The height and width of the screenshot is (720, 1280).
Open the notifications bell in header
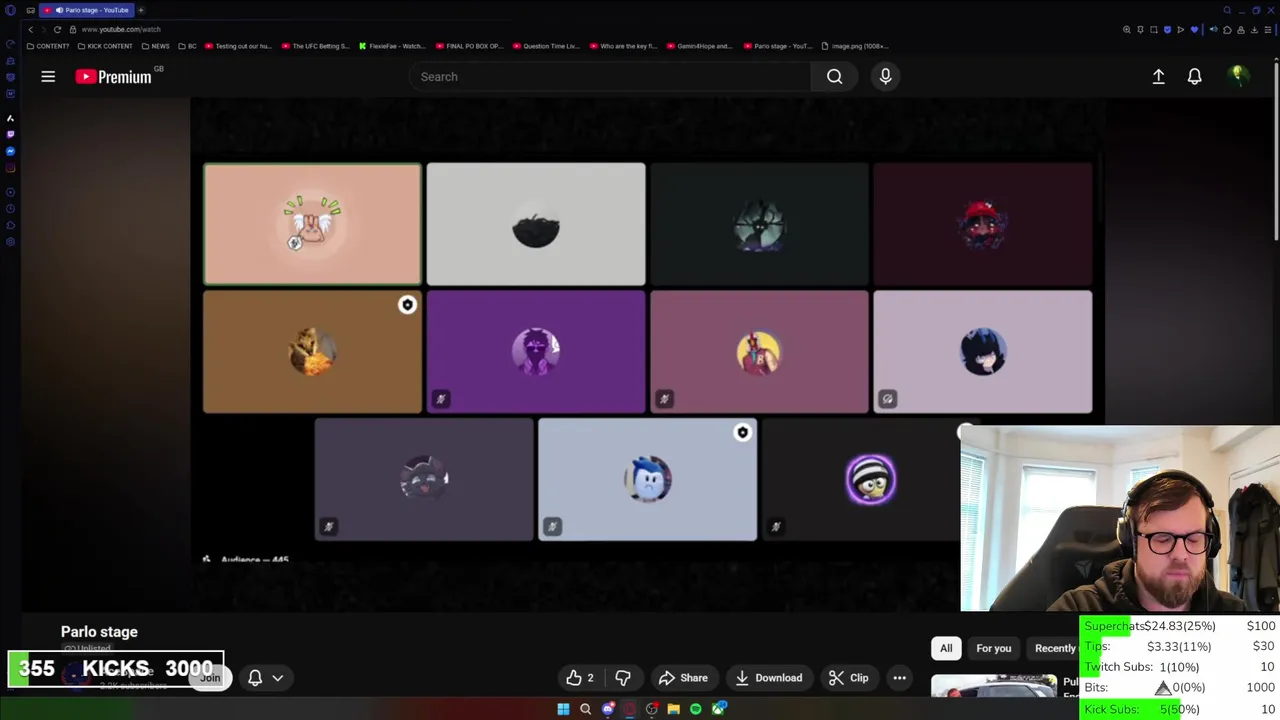[1194, 76]
